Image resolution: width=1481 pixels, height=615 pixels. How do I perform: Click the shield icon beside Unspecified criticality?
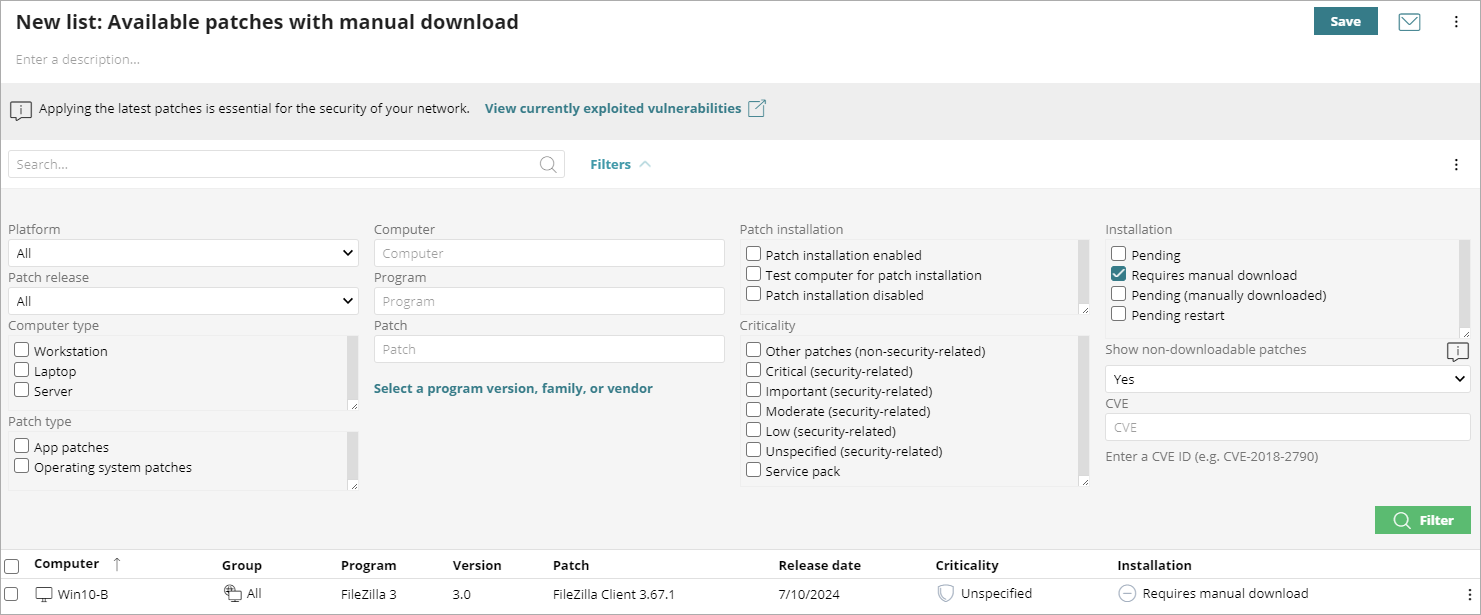945,593
